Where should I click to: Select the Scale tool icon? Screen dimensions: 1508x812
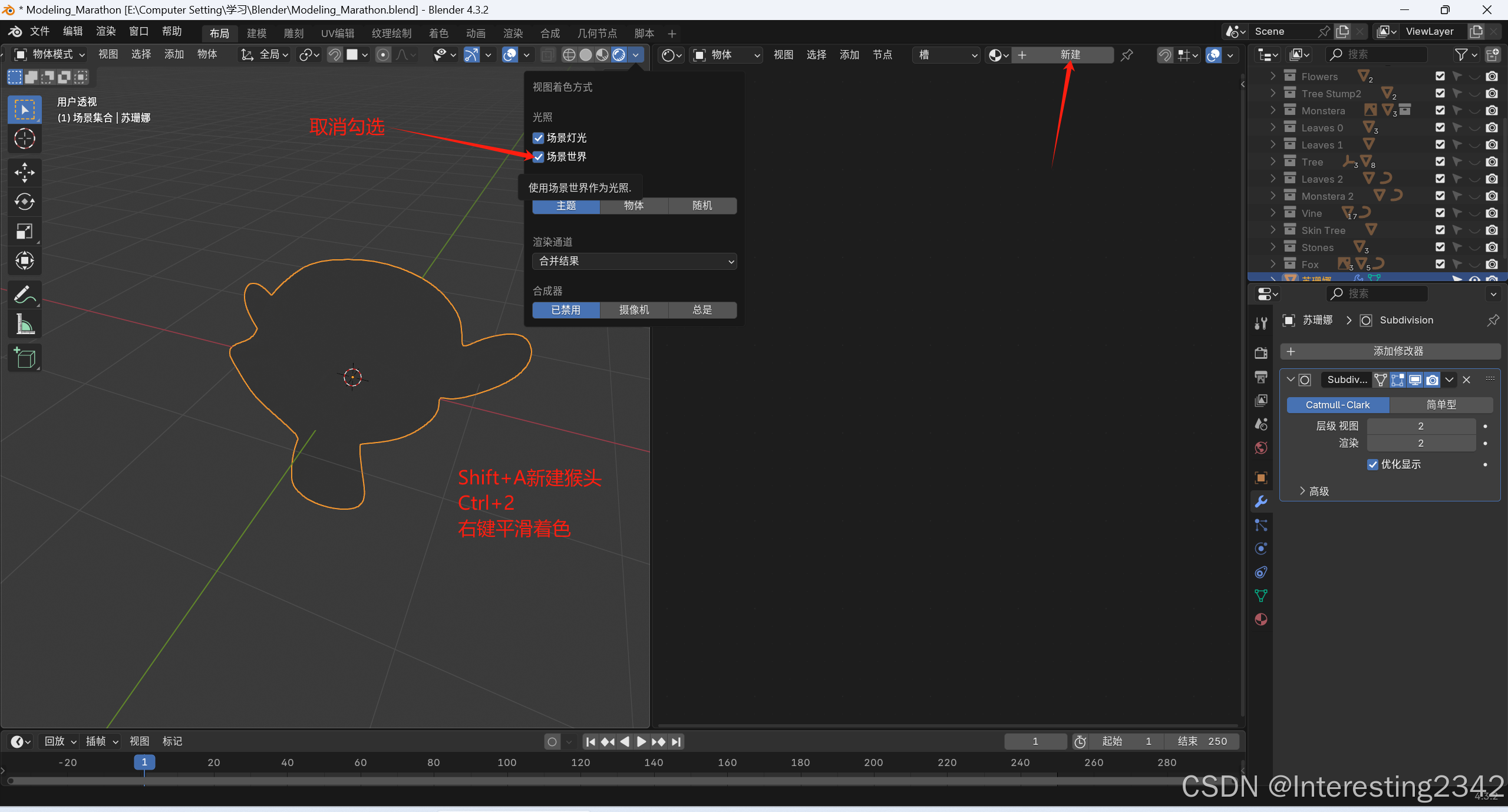click(x=24, y=231)
